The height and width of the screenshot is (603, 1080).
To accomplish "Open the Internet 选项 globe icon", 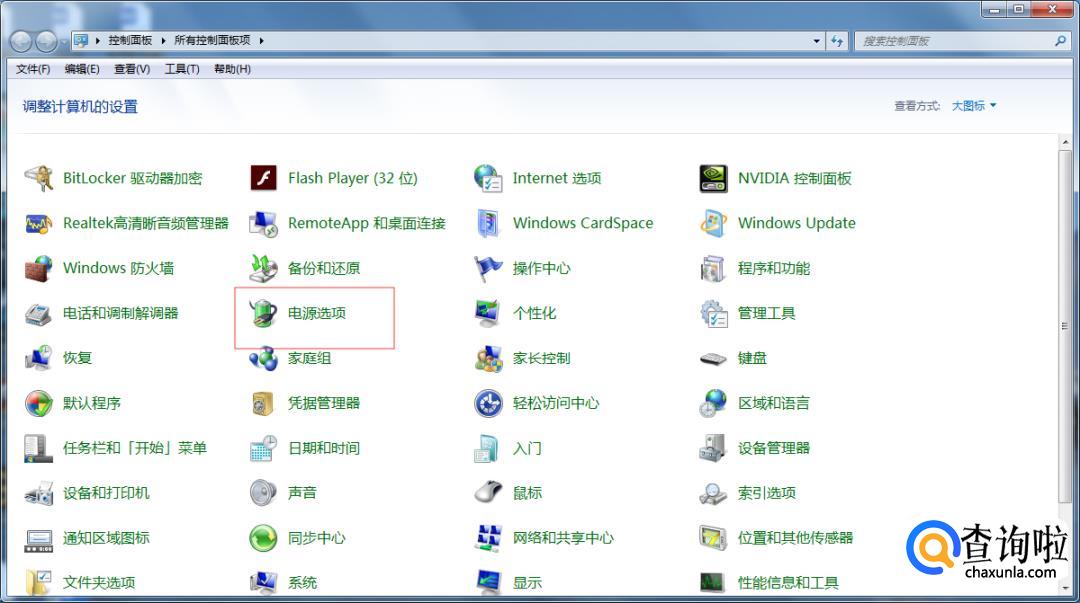I will coord(488,178).
